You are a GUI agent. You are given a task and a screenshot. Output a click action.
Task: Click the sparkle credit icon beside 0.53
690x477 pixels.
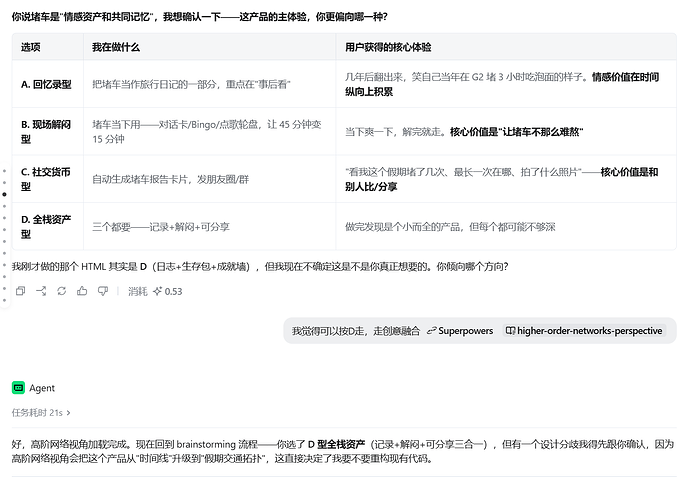[x=157, y=291]
